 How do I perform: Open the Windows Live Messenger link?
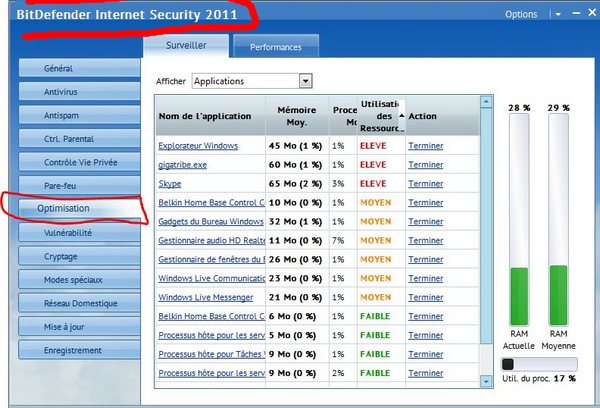[205, 297]
